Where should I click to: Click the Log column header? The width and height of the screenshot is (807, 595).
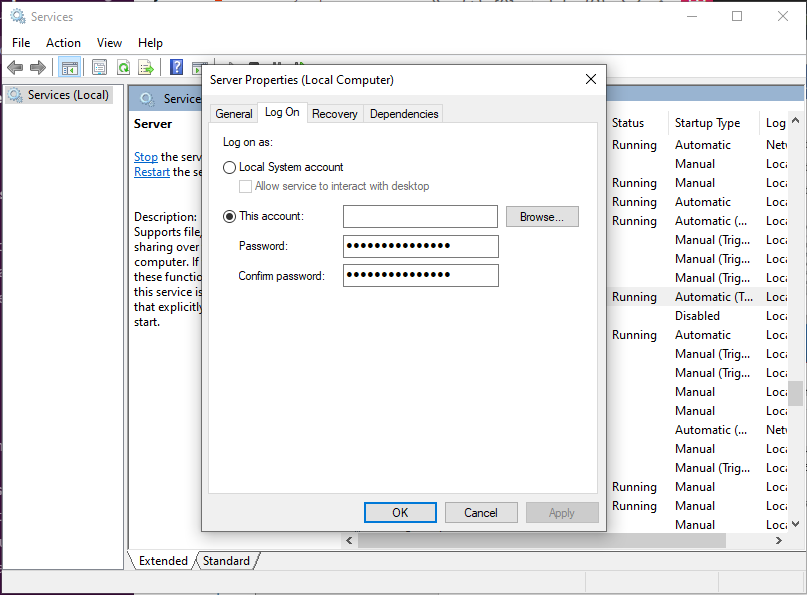[774, 123]
